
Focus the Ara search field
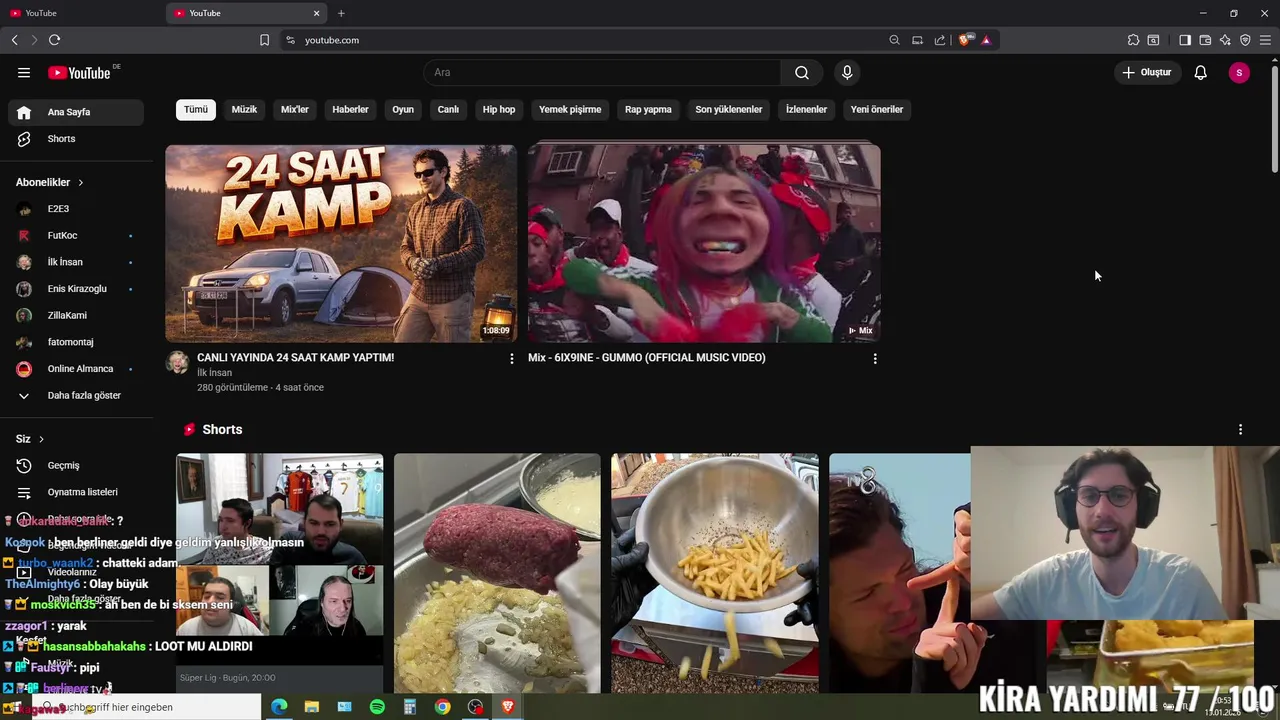coord(602,72)
